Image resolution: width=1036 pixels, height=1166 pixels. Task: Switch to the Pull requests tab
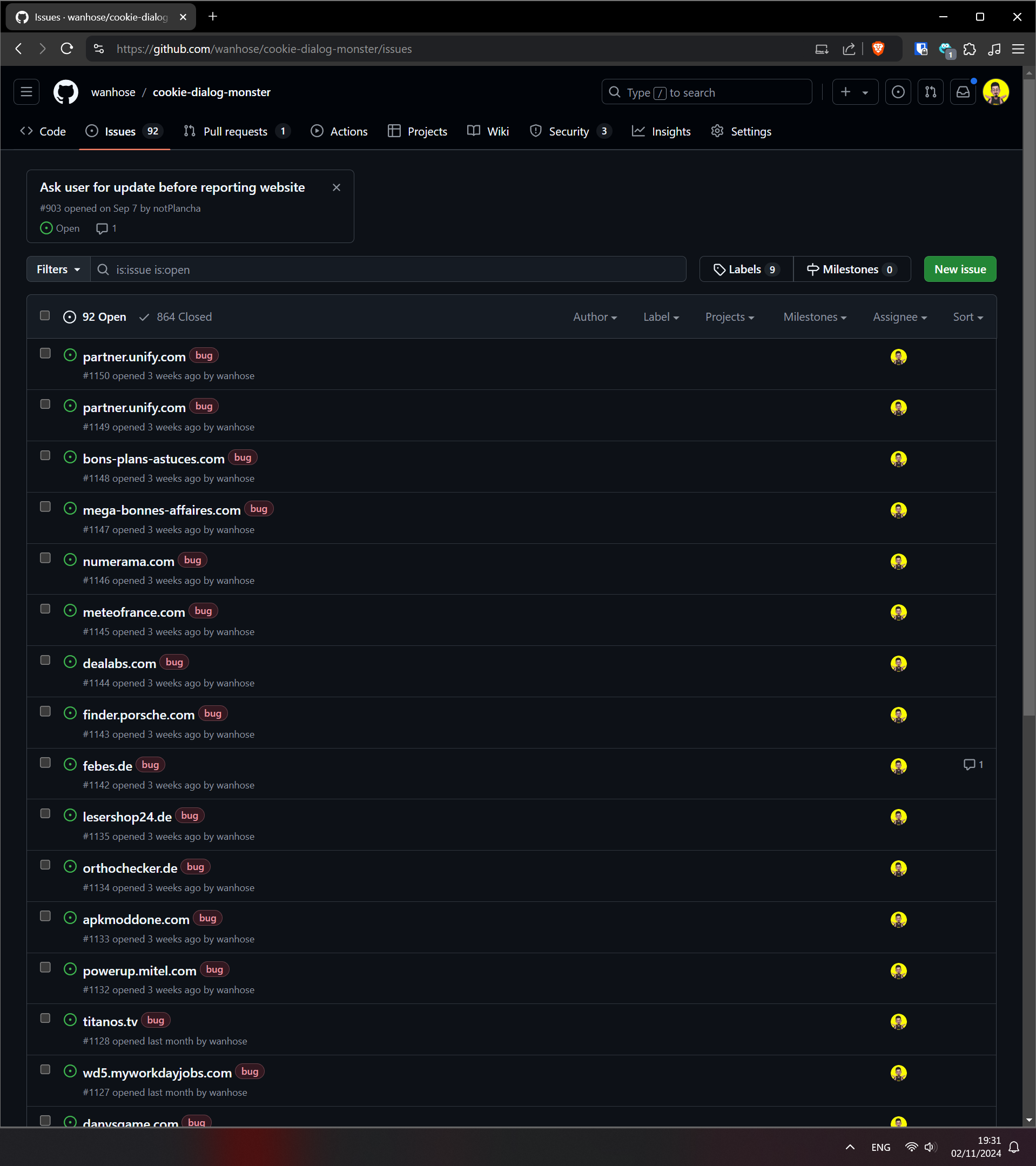point(236,131)
